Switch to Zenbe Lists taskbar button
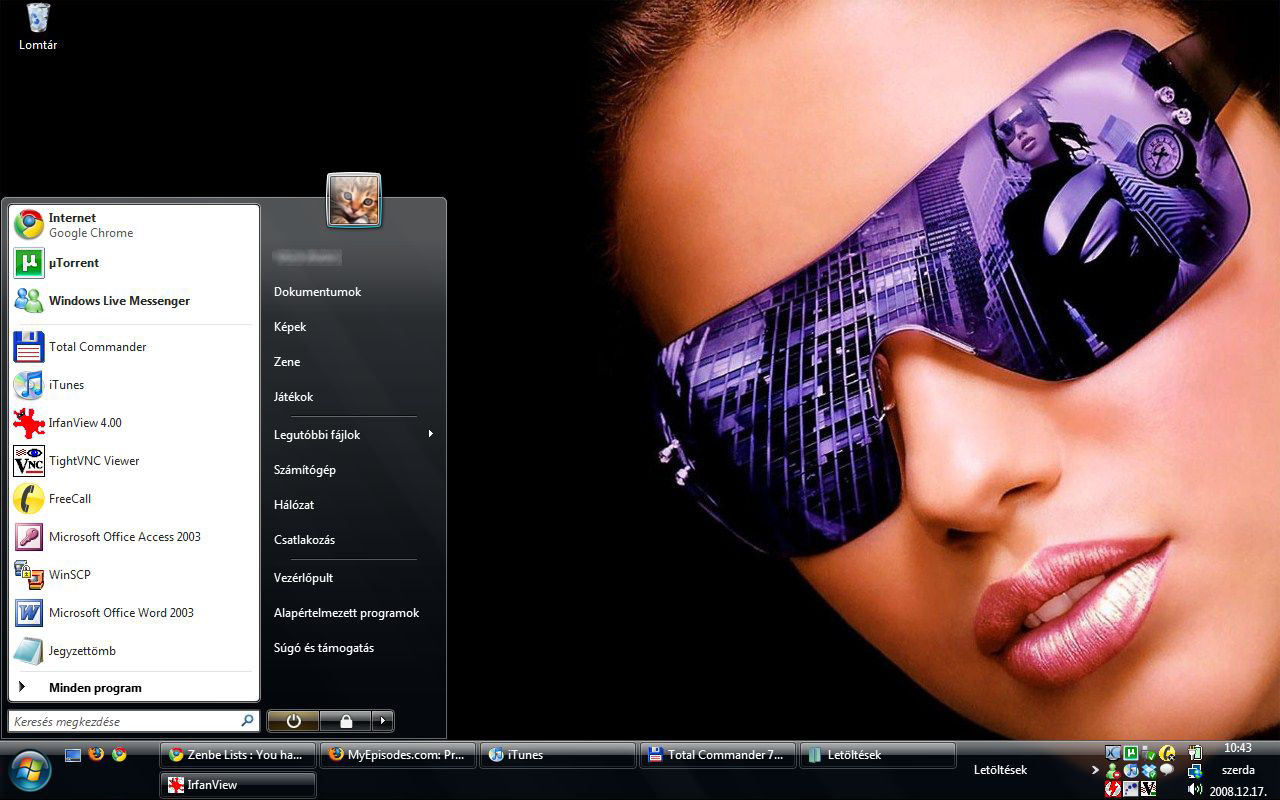 click(x=238, y=755)
